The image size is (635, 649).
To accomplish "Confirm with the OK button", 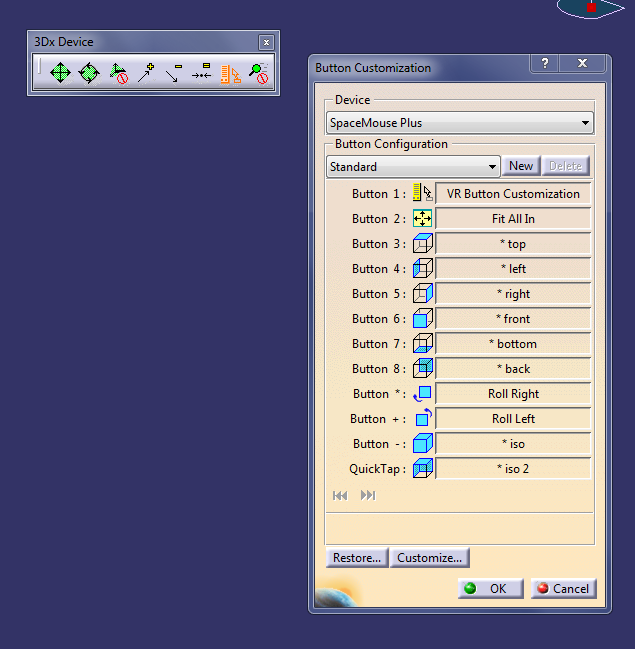I will (x=491, y=588).
